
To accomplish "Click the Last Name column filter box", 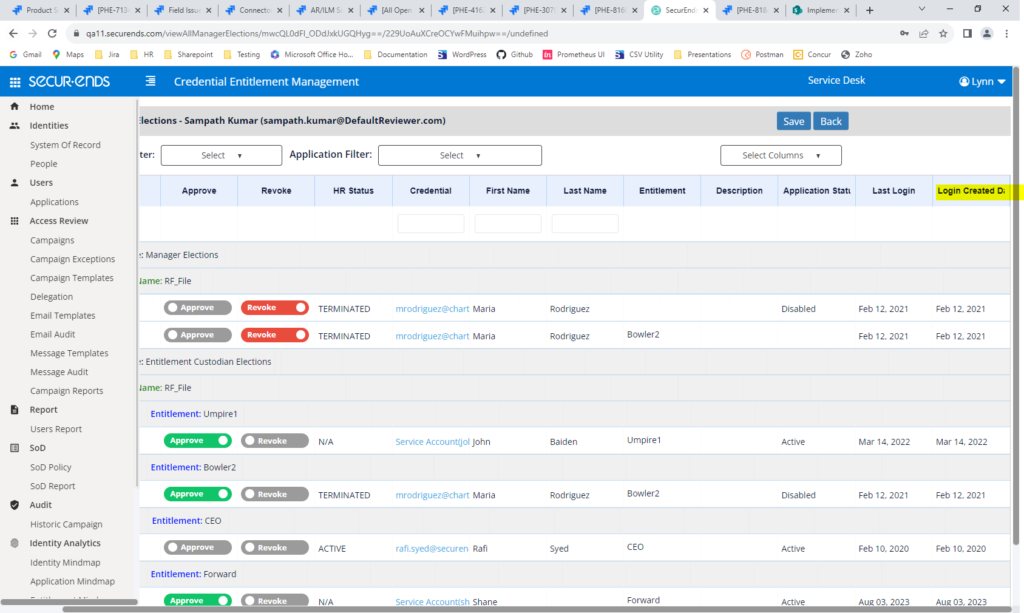I will pyautogui.click(x=584, y=223).
